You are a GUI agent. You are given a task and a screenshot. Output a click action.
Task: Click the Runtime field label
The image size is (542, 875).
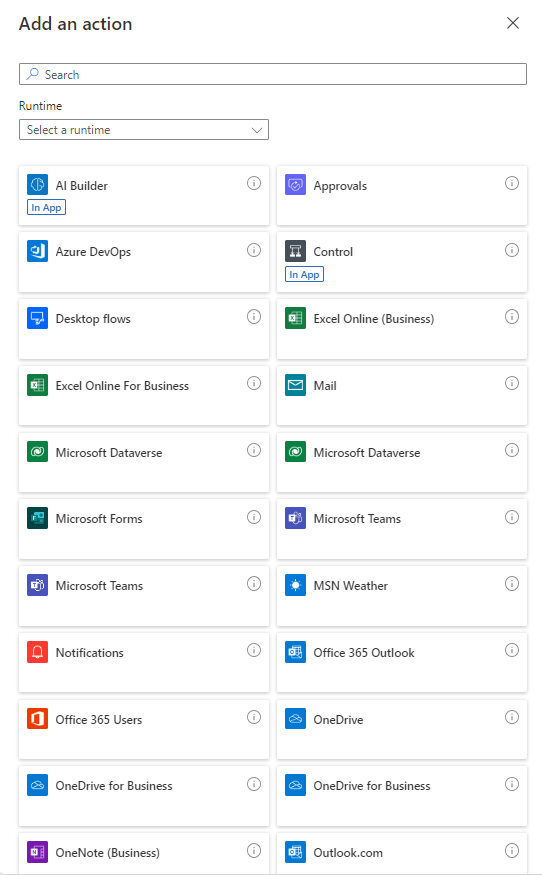click(x=41, y=105)
